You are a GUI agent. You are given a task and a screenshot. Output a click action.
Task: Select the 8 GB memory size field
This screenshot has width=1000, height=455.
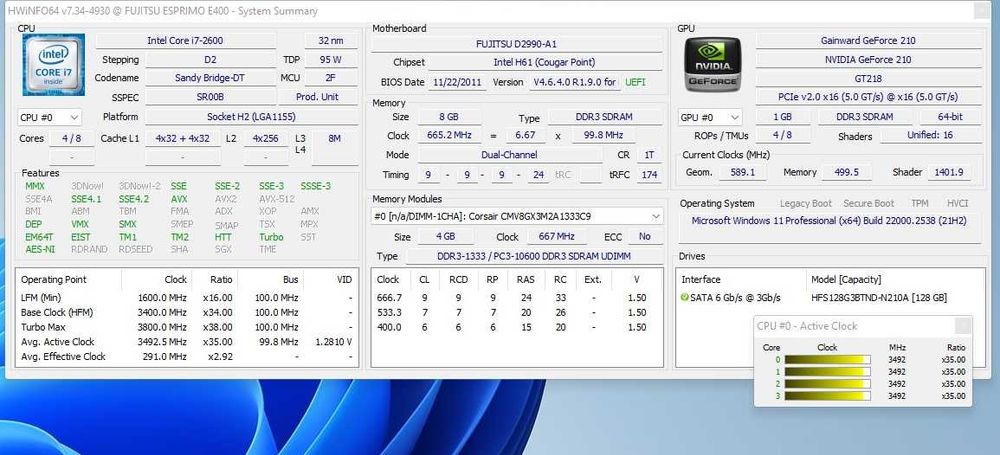[x=448, y=117]
